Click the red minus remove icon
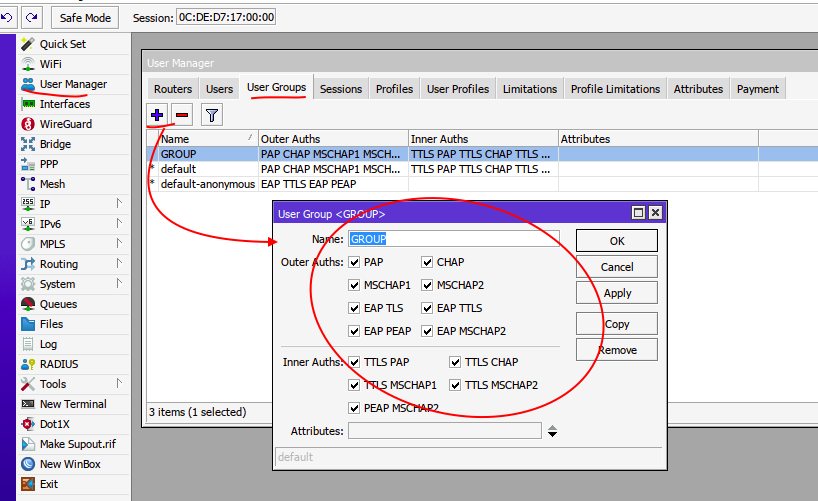 click(182, 115)
